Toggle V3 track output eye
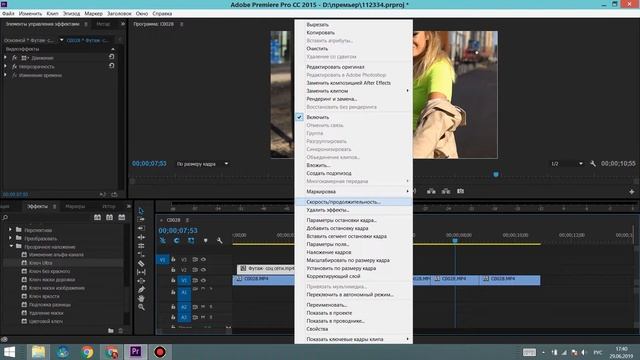Viewport: 640px width, 360px height. click(x=203, y=259)
